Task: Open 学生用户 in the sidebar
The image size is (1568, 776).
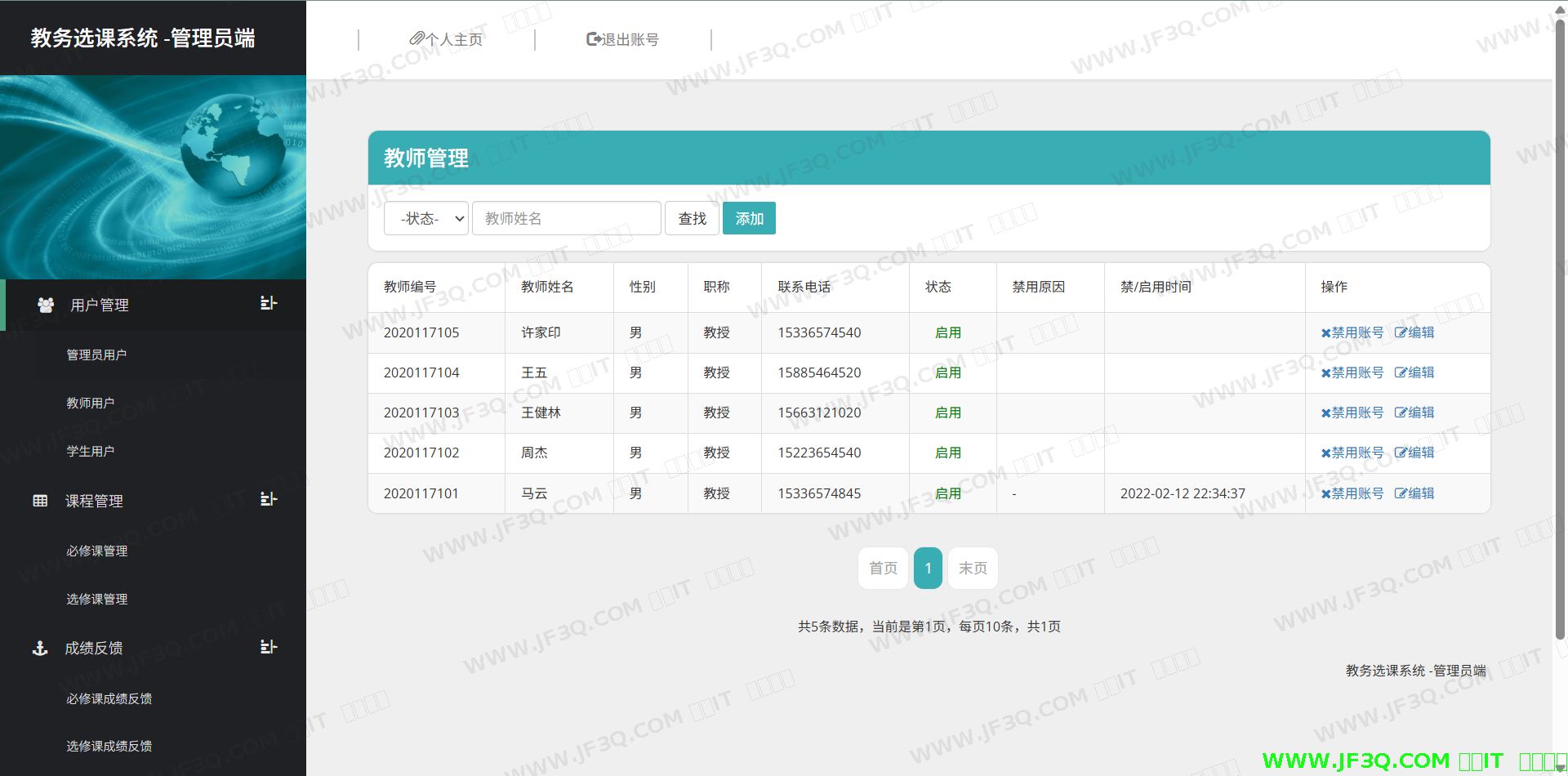Action: point(90,451)
